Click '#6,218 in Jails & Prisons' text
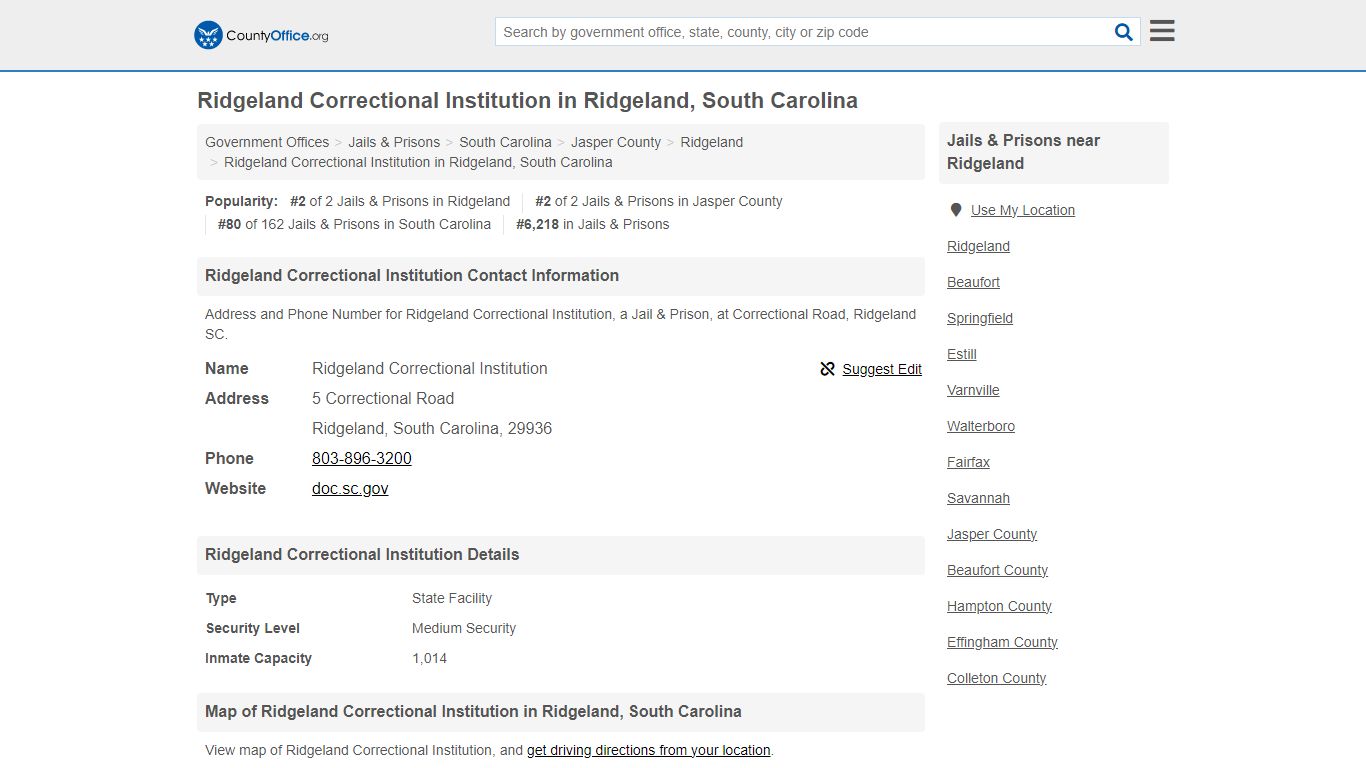Viewport: 1366px width, 768px height. coord(592,224)
